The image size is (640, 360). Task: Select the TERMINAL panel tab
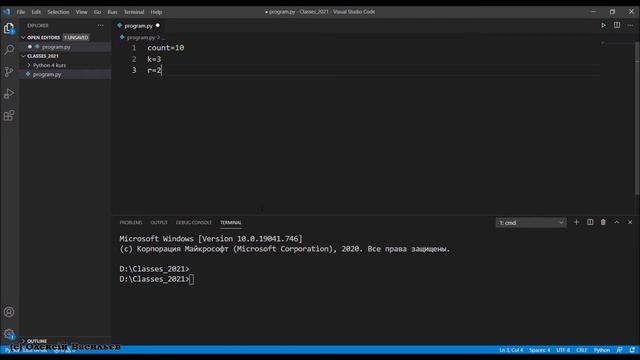(x=231, y=222)
